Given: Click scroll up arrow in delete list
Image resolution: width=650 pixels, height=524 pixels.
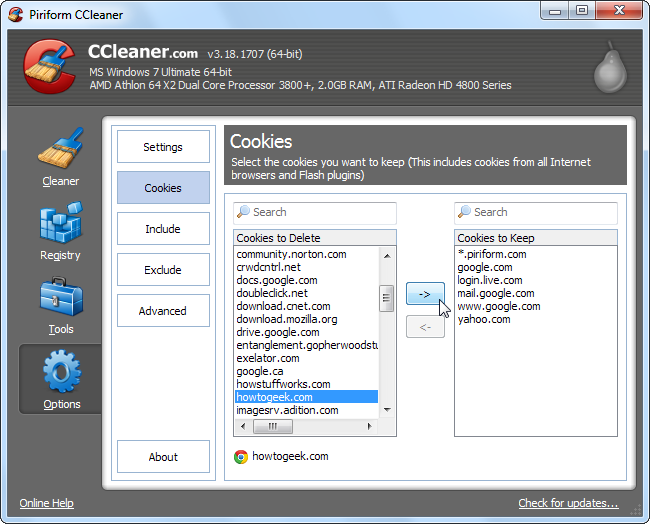Looking at the screenshot, I should click(x=387, y=256).
